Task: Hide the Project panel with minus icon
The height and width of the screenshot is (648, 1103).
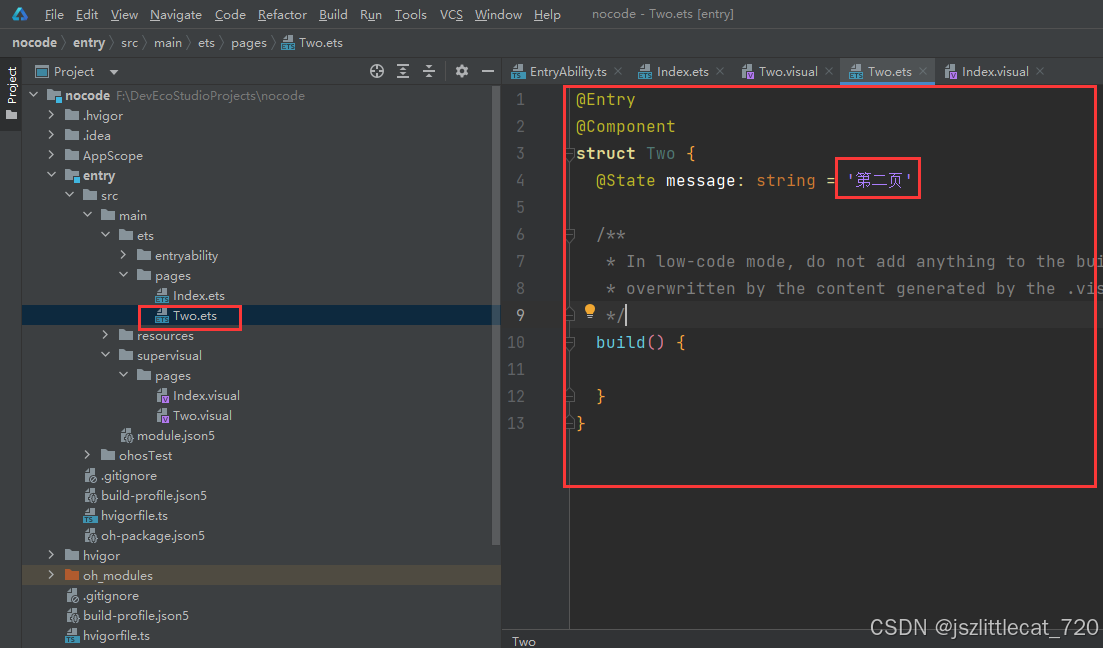Action: [488, 71]
